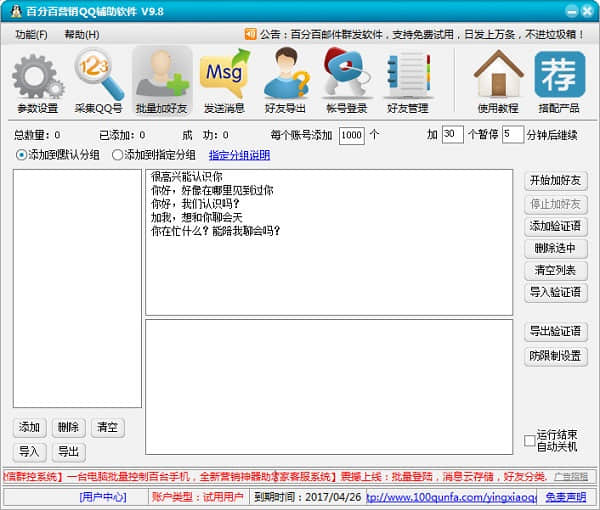Open 搭配产品 recommend icon

pyautogui.click(x=559, y=82)
